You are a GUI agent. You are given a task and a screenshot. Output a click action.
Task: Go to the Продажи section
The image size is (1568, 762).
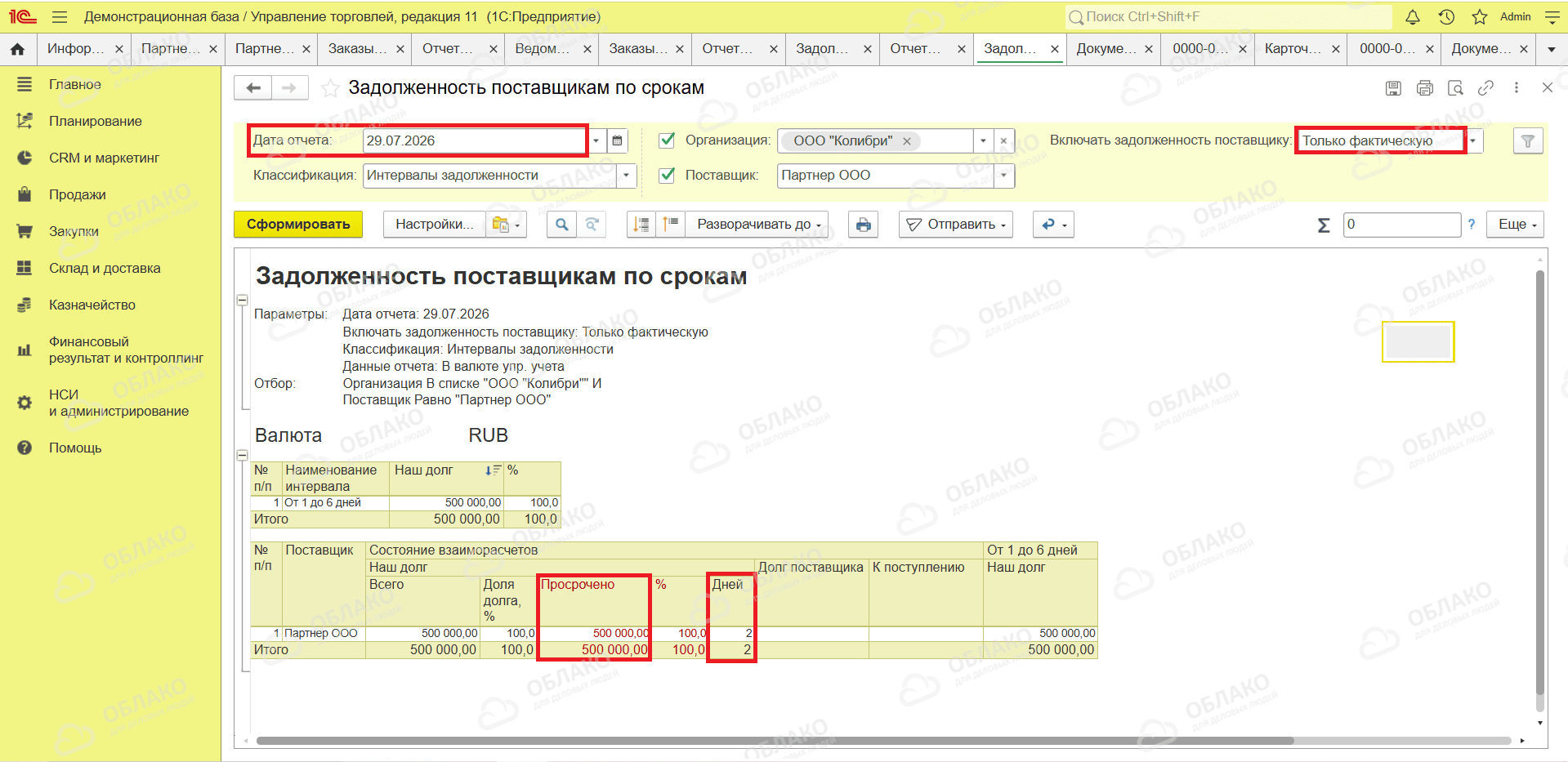pyautogui.click(x=78, y=194)
